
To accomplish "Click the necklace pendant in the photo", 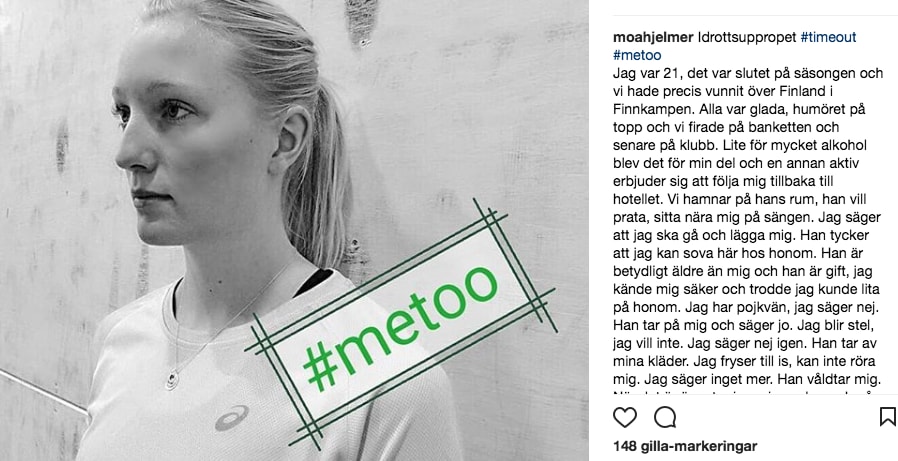I will (172, 380).
